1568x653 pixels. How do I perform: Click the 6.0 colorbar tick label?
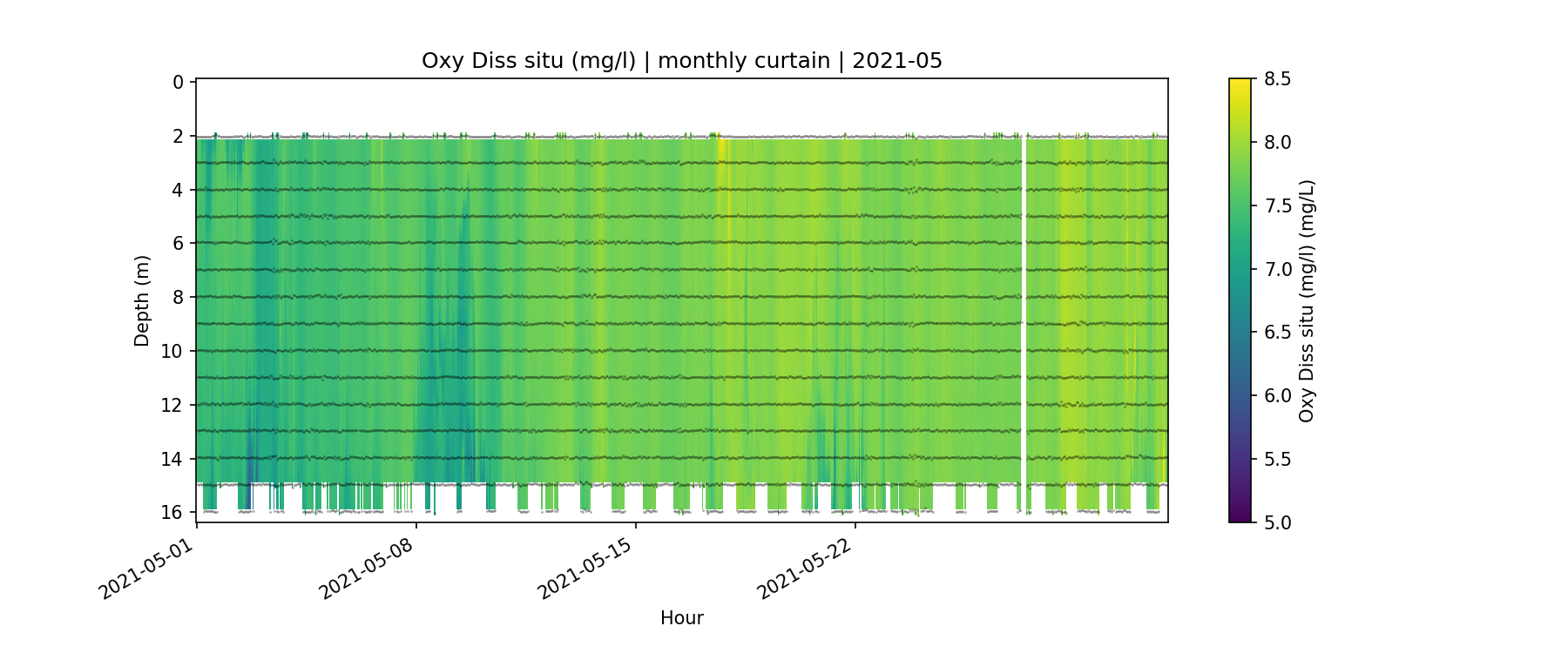[x=1277, y=396]
